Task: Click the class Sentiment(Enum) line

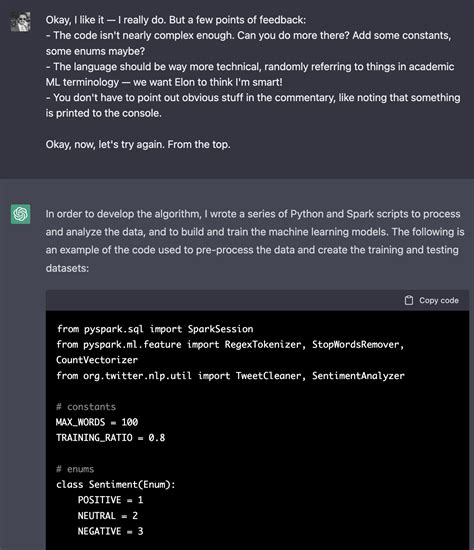Action: tap(116, 484)
